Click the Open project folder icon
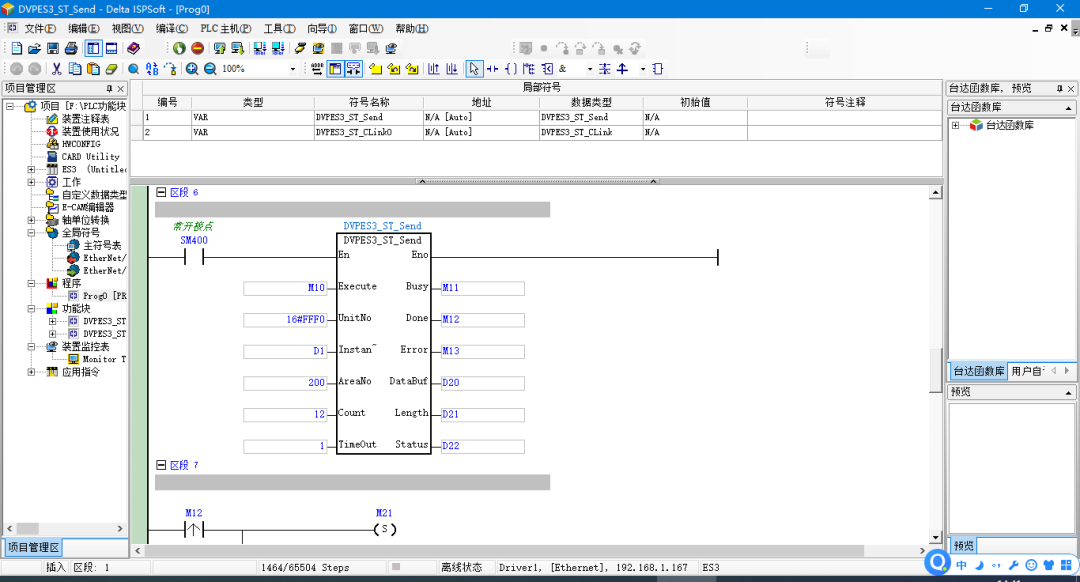 pos(34,48)
